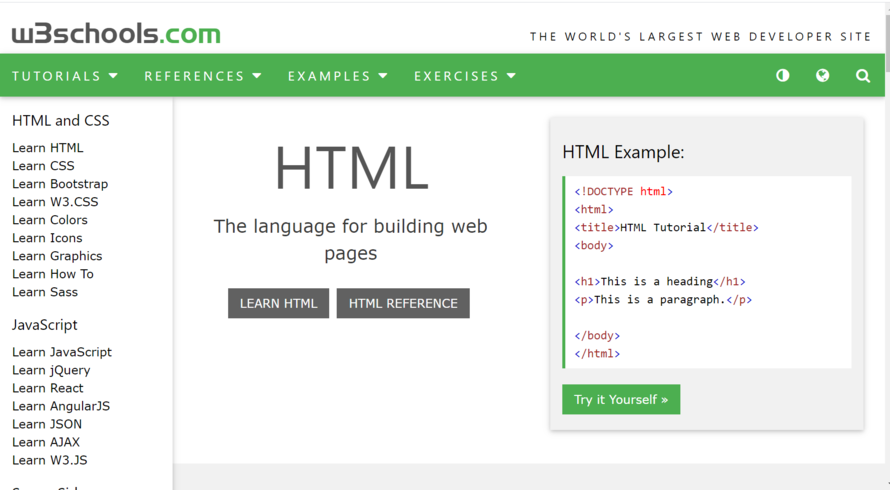Viewport: 890px width, 490px height.
Task: Click the dark LEARN HTML button
Action: pos(279,303)
